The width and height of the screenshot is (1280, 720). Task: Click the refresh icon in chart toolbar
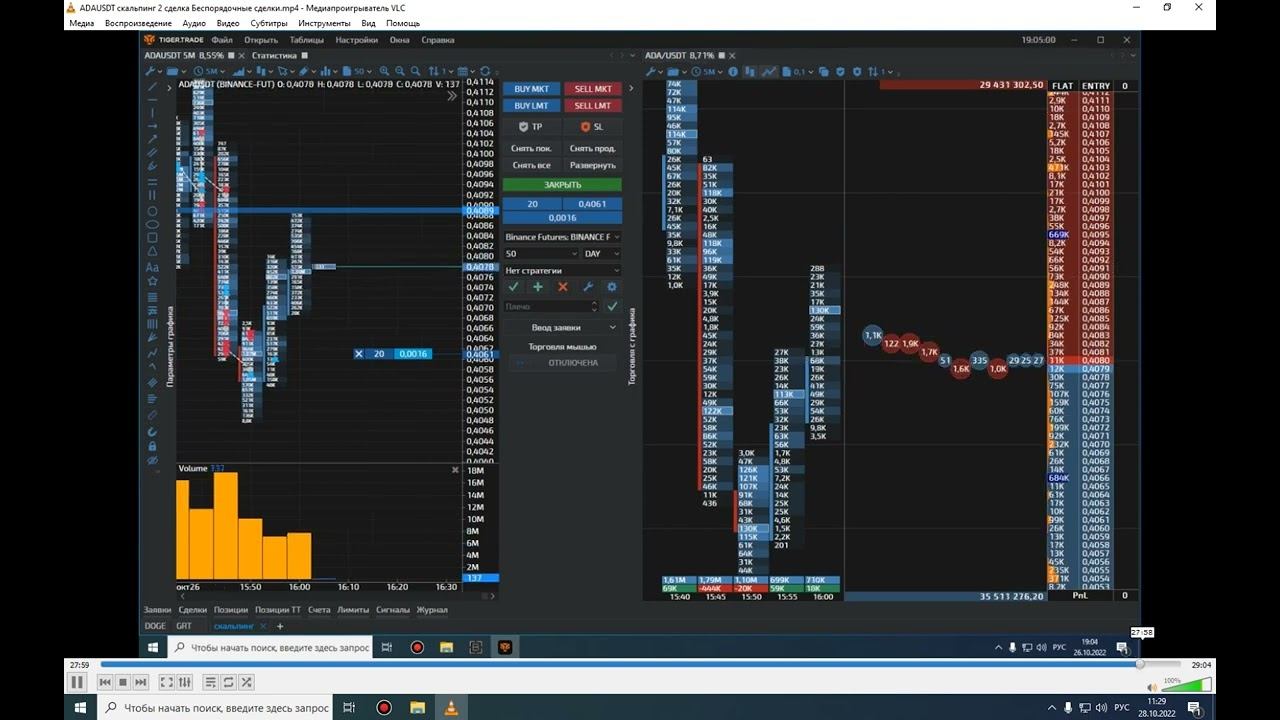pos(485,71)
